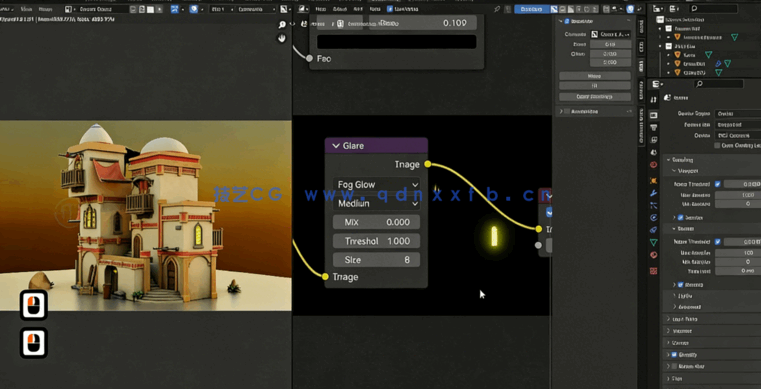Screen dimensions: 761x389
Task: Click the Move button in Backdrop panel
Action: tap(595, 76)
